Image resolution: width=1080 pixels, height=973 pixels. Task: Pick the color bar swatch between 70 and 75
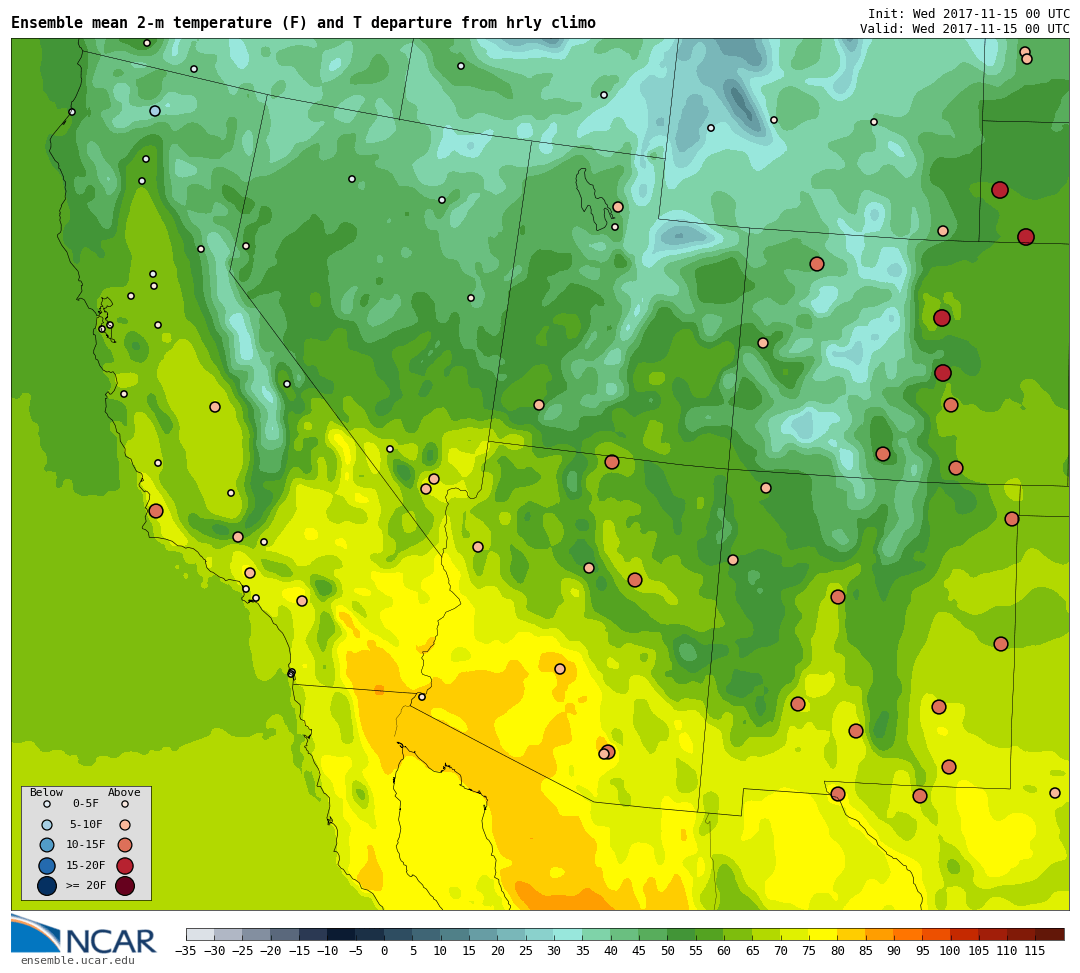[x=795, y=934]
